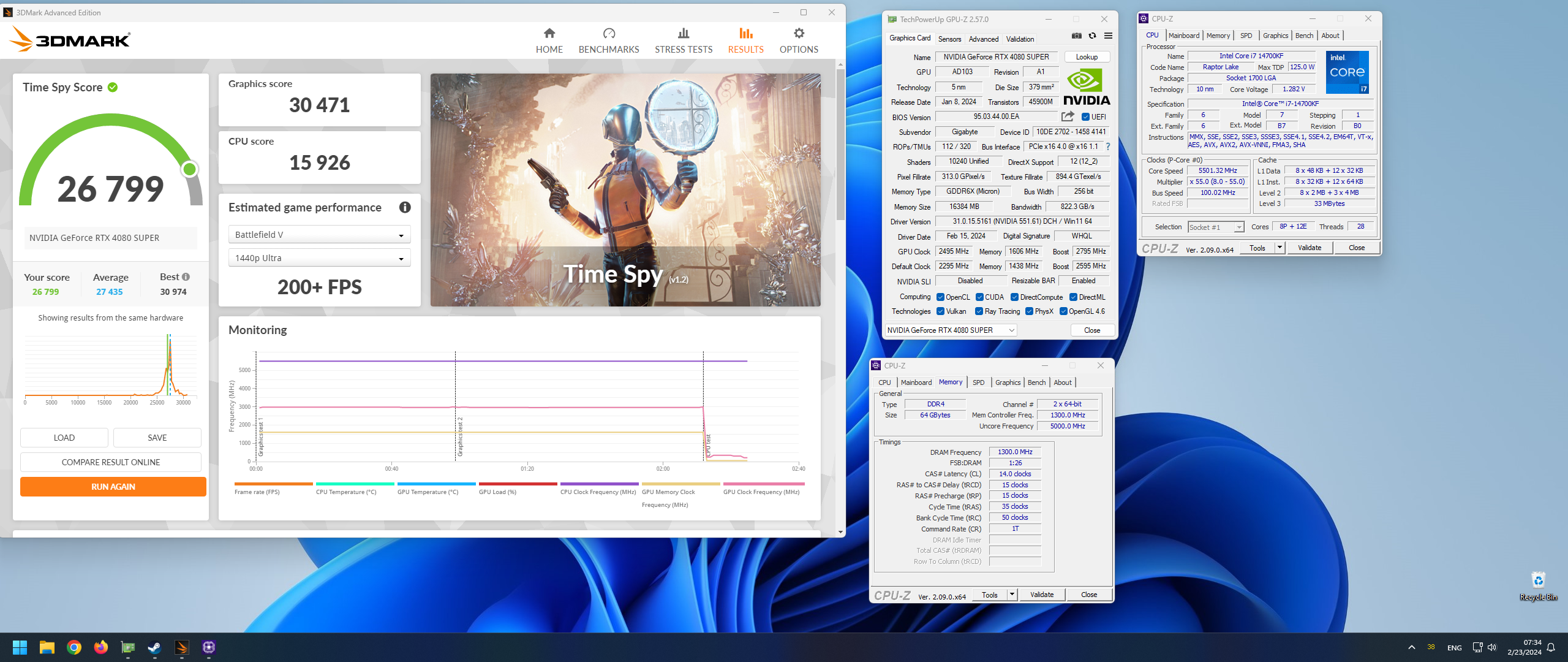Expand the Battlefield V game dropdown
The height and width of the screenshot is (662, 1568).
coord(320,235)
